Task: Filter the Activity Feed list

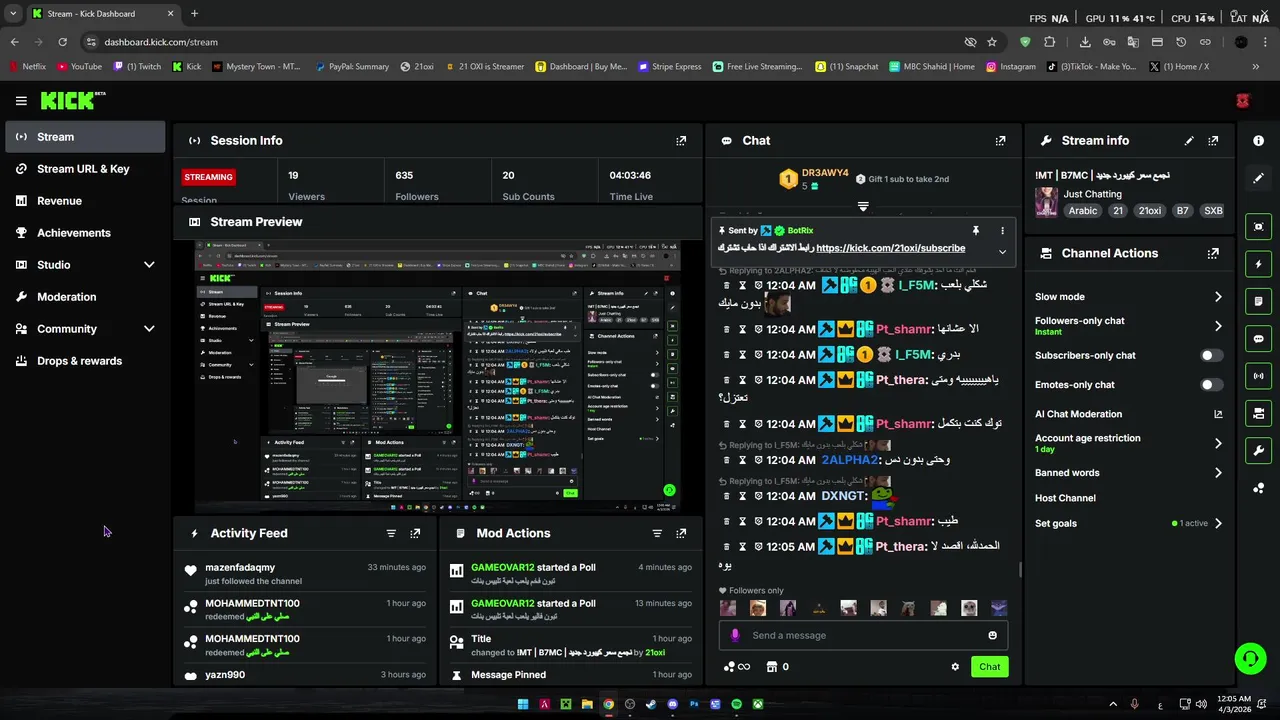Action: click(x=391, y=534)
